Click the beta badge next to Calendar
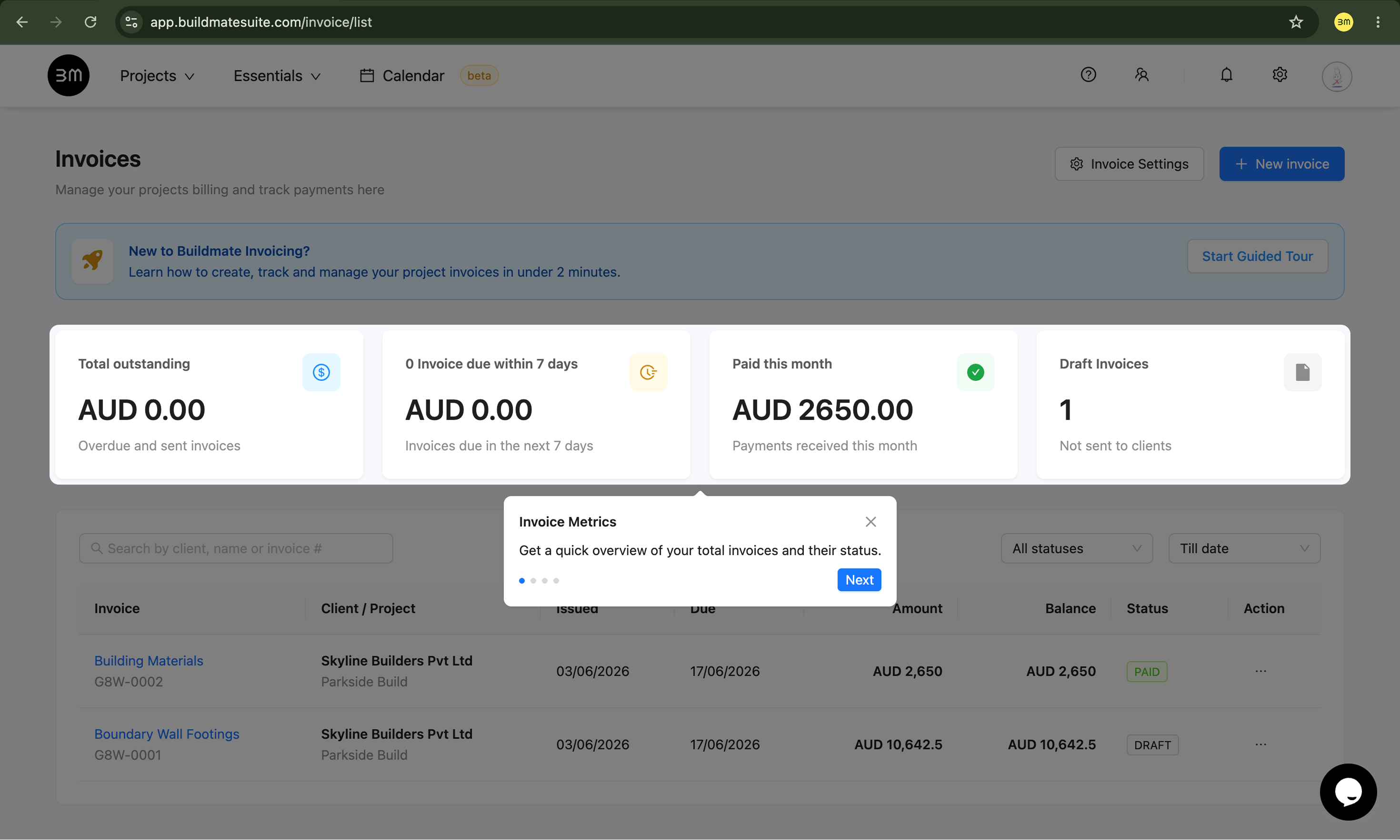 [479, 75]
